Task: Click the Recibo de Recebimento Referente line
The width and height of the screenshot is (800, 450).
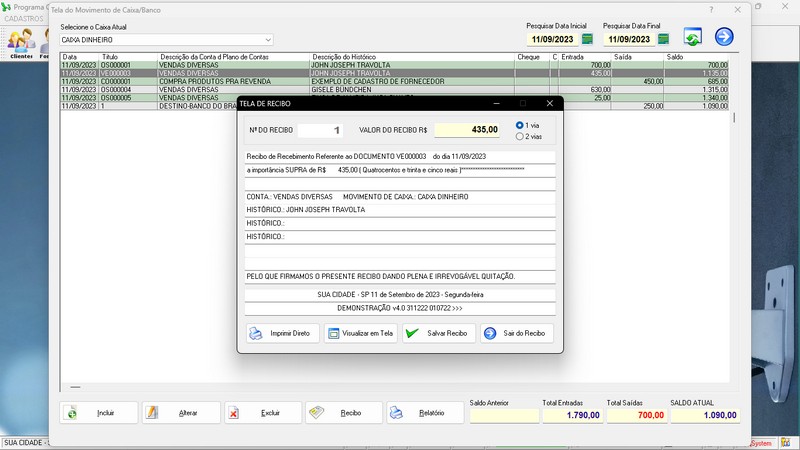Action: pyautogui.click(x=400, y=157)
